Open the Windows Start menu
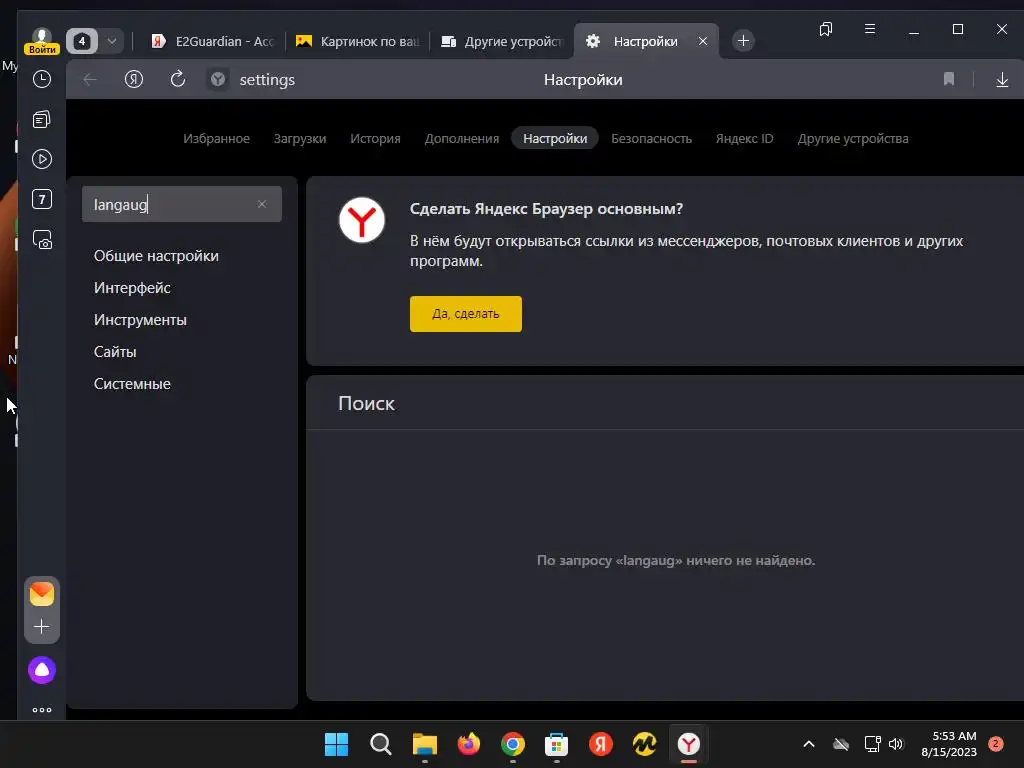This screenshot has height=768, width=1024. [x=337, y=744]
